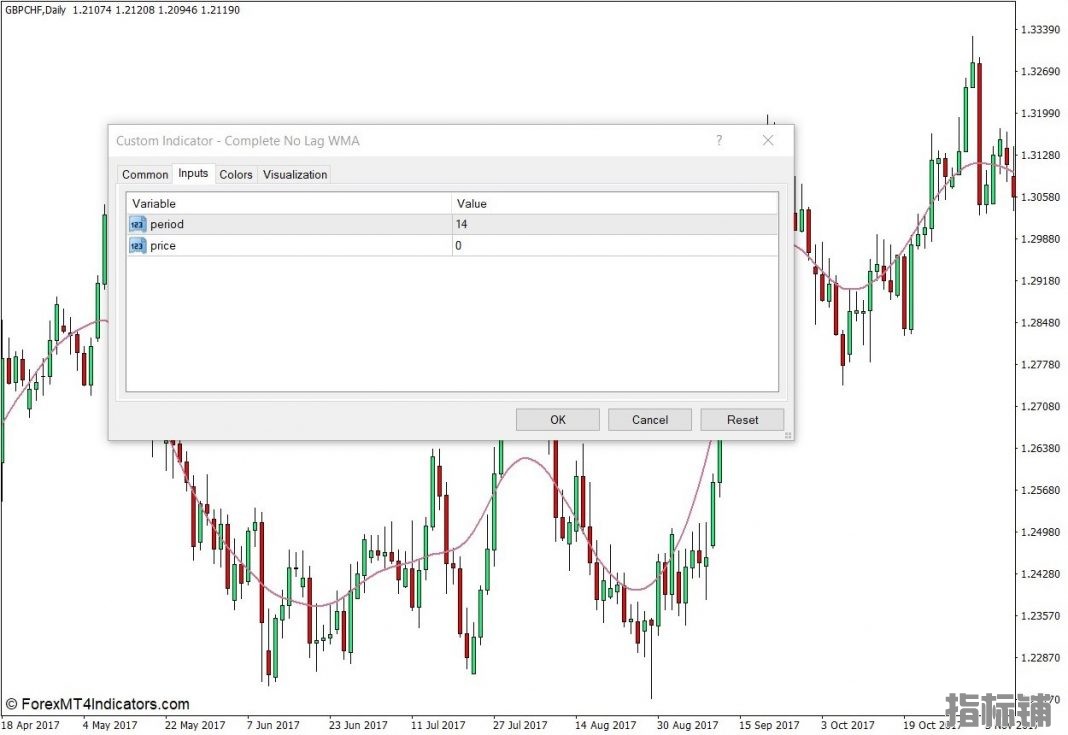
Task: Click the help question mark button
Action: tap(718, 141)
